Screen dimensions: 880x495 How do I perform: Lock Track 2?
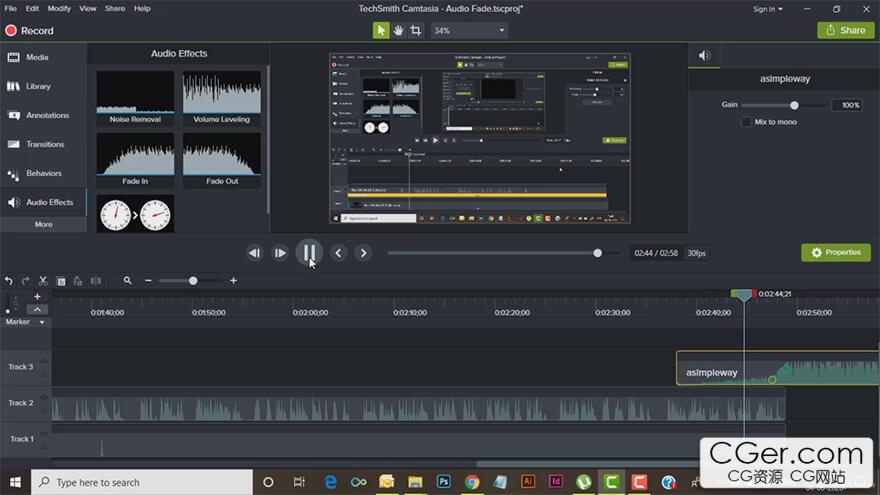(44, 410)
